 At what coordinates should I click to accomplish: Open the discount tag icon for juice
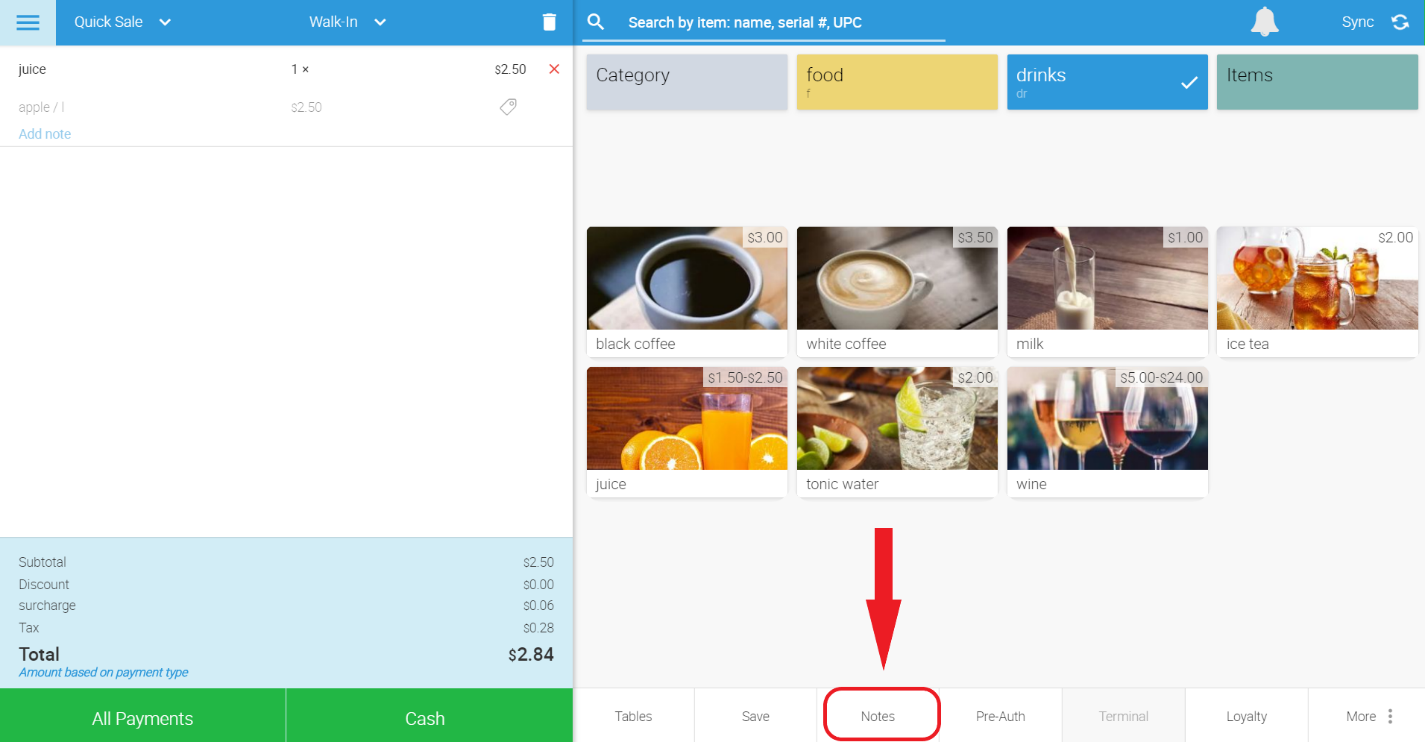point(508,106)
